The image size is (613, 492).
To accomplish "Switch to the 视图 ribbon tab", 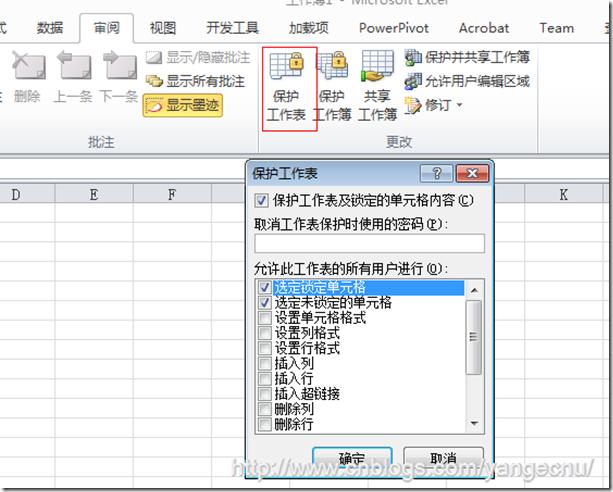I will click(x=163, y=28).
